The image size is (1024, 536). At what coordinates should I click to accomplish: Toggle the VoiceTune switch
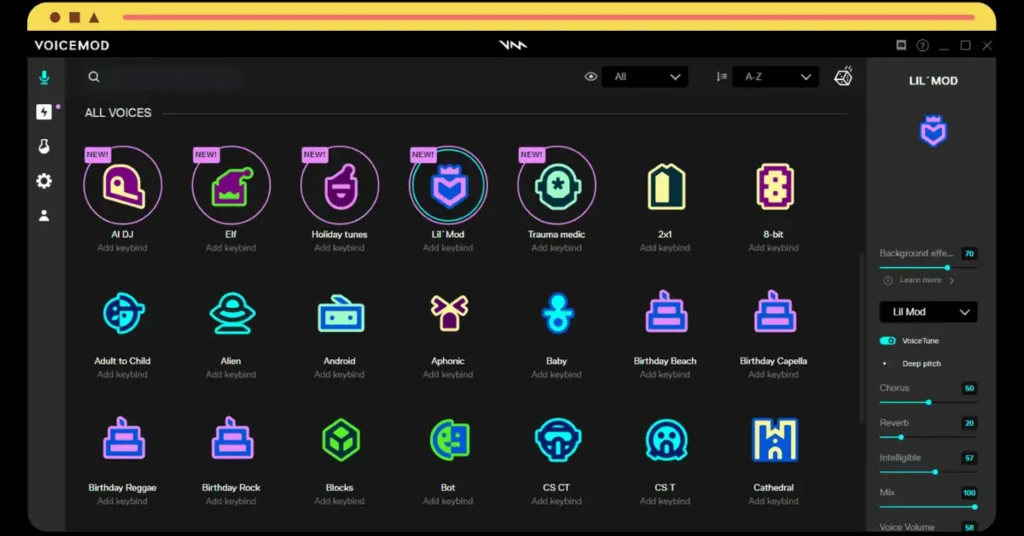point(888,341)
